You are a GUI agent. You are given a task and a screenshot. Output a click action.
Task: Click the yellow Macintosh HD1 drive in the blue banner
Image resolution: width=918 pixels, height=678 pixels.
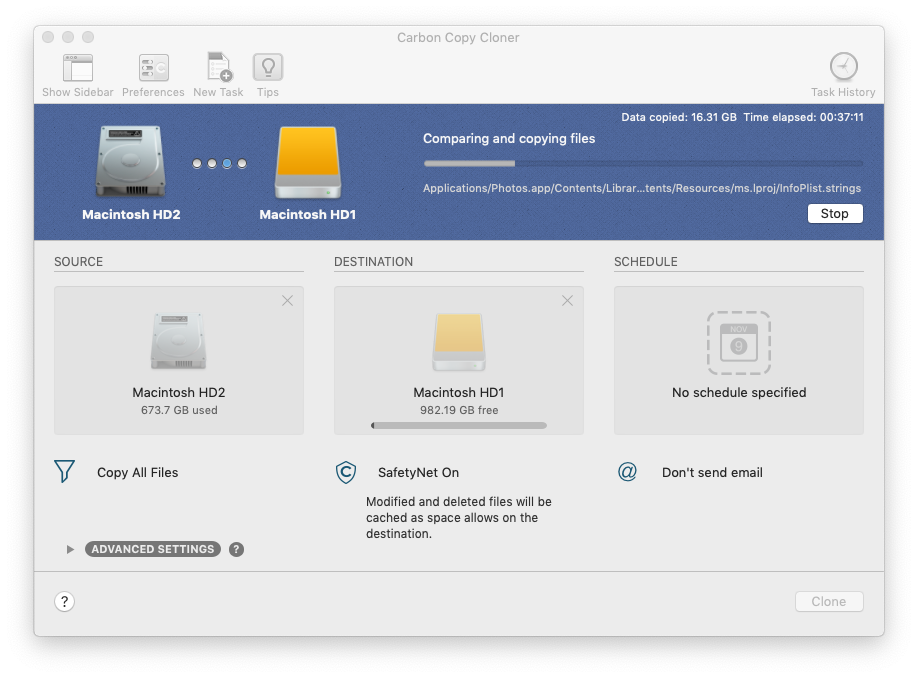(308, 163)
